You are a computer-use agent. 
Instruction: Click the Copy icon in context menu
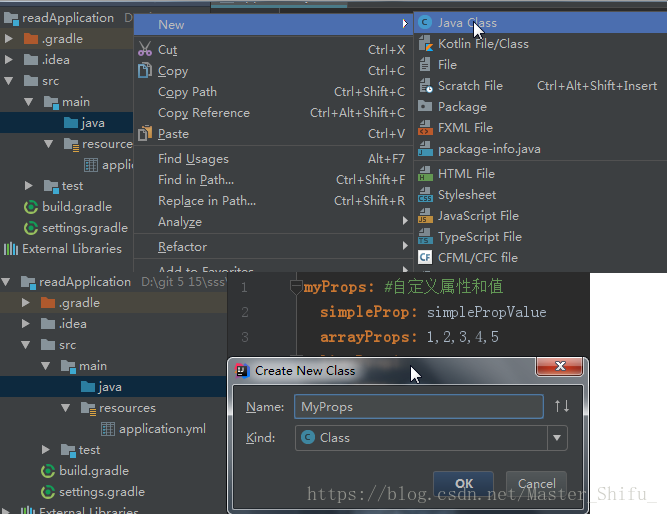pyautogui.click(x=145, y=71)
